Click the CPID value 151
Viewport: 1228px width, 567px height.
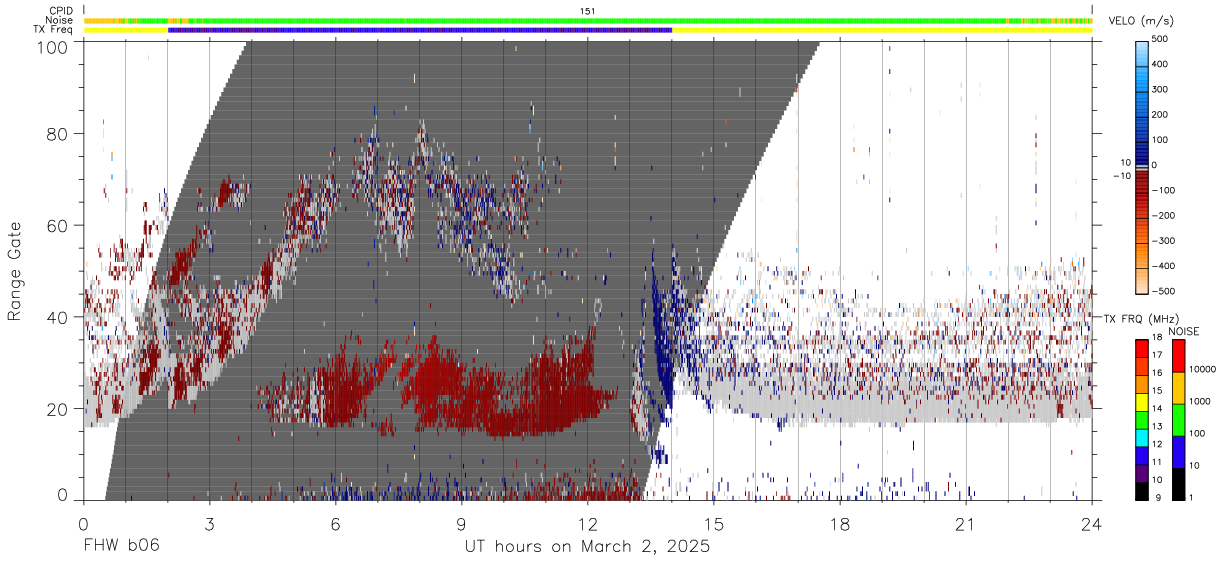click(588, 11)
